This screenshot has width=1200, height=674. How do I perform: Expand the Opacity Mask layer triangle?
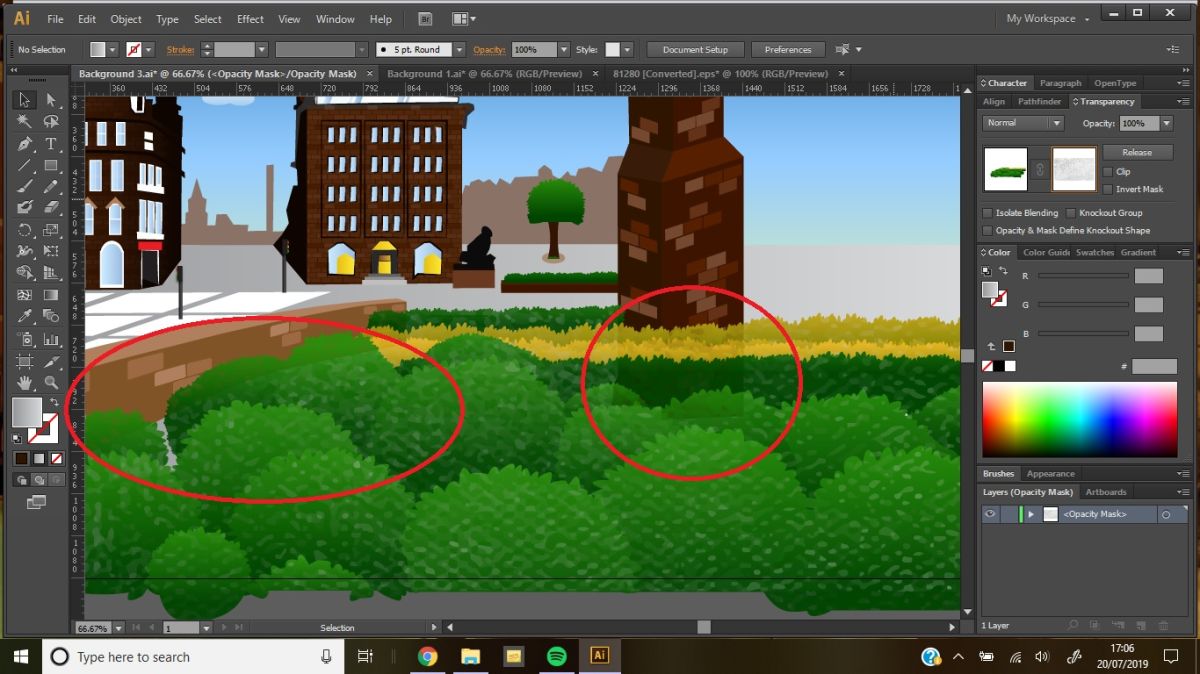(x=1031, y=514)
